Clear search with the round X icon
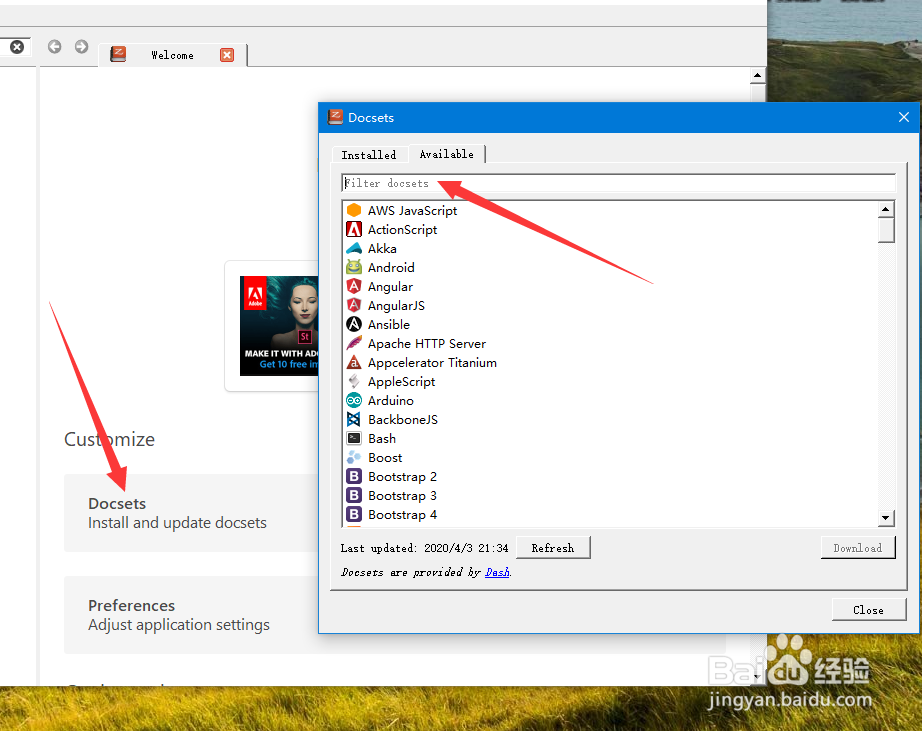 [17, 46]
